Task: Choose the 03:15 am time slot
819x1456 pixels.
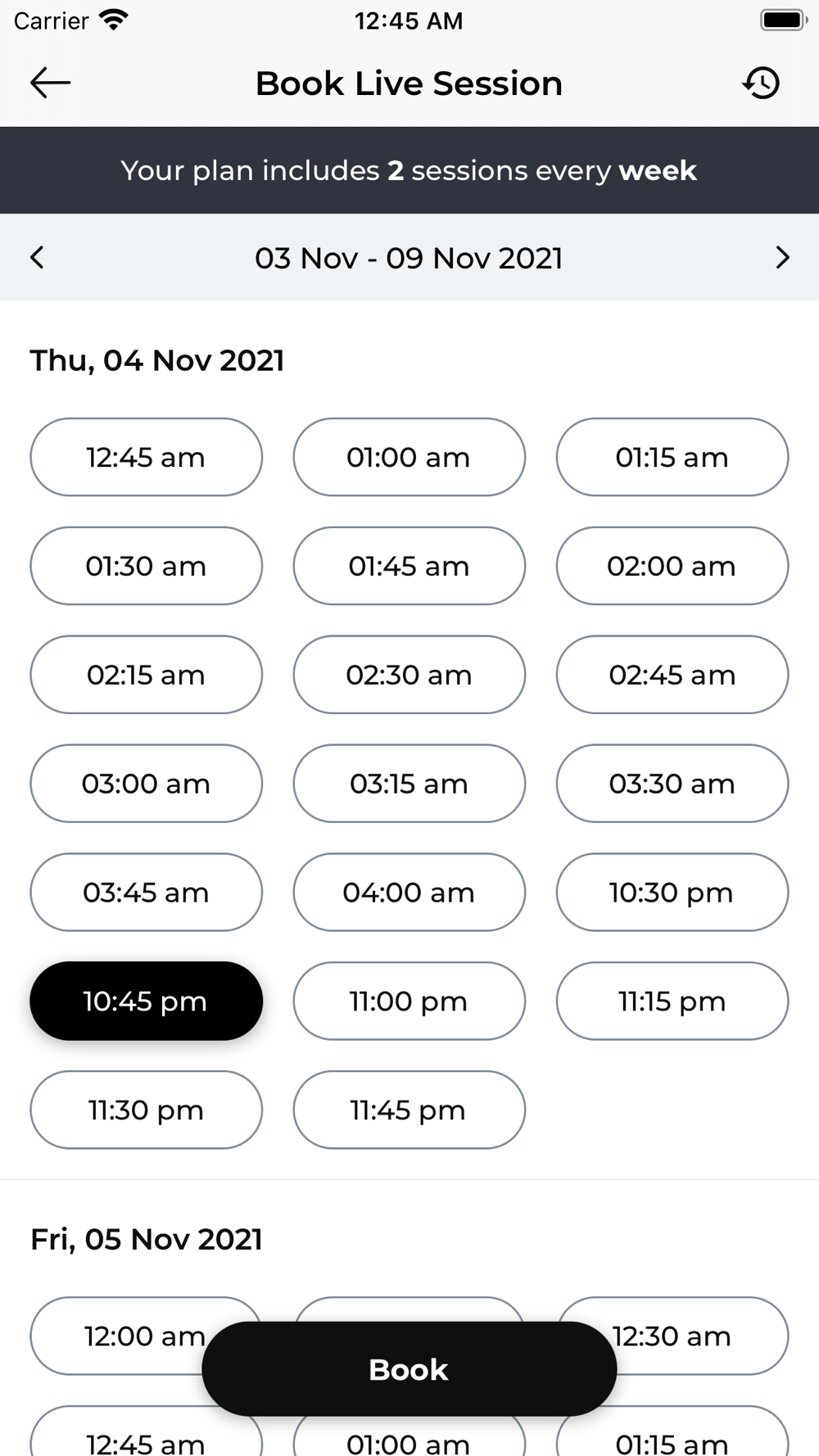Action: (409, 784)
